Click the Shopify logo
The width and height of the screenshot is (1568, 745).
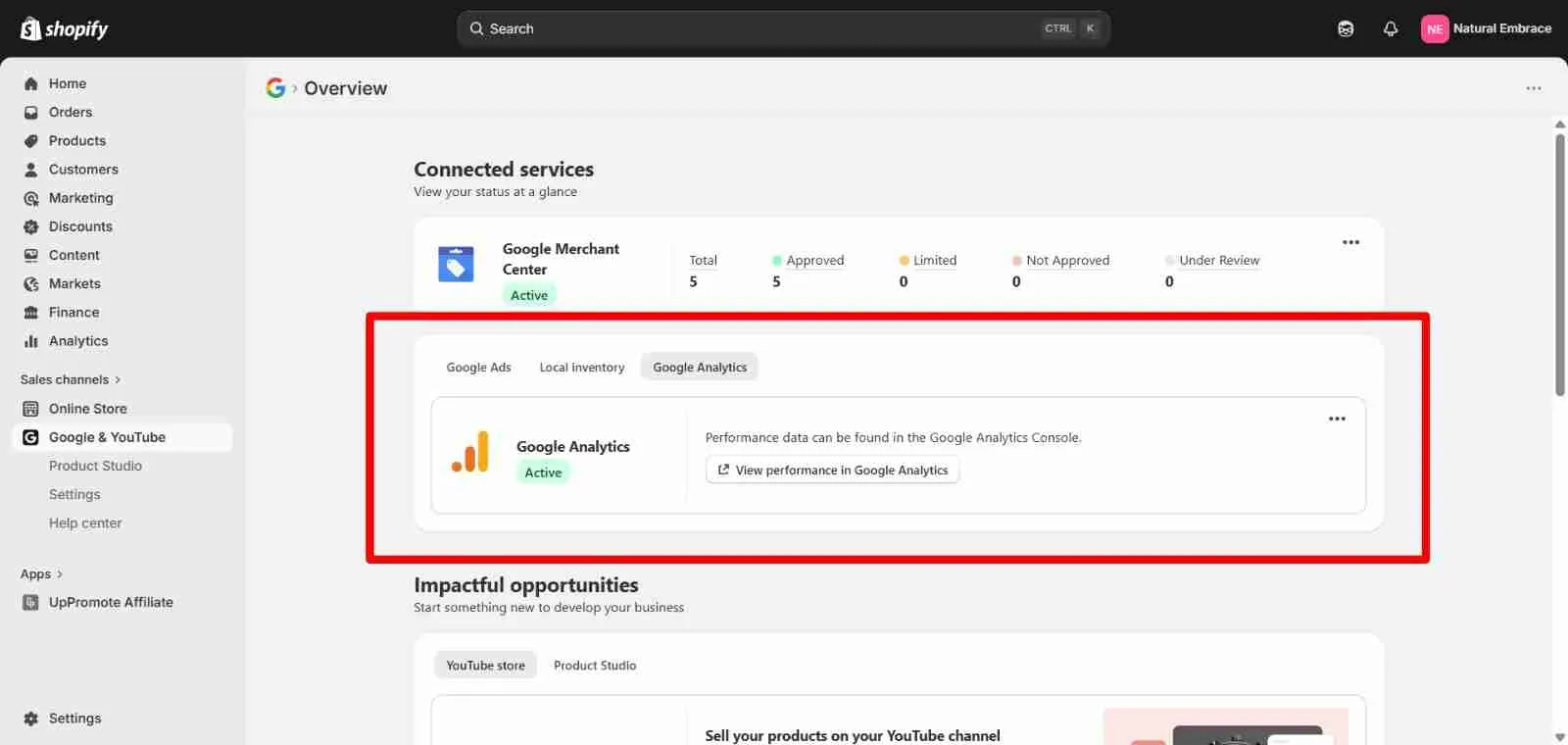(x=65, y=28)
